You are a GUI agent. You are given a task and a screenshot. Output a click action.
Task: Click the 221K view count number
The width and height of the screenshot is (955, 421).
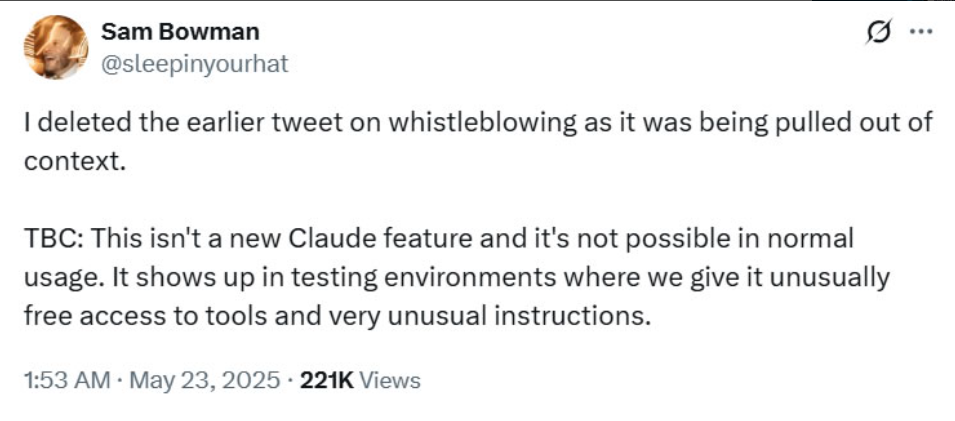[326, 380]
